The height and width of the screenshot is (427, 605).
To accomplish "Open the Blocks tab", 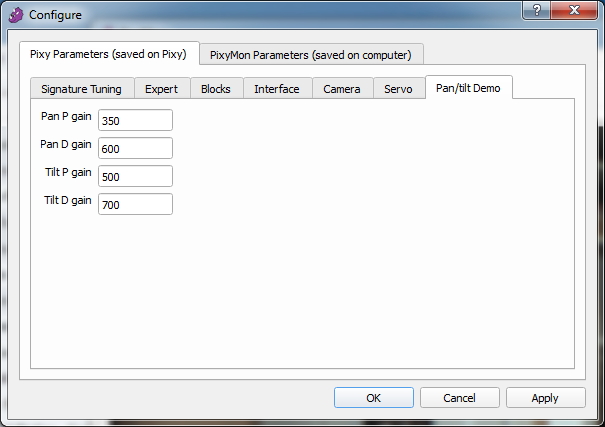I will coord(216,89).
